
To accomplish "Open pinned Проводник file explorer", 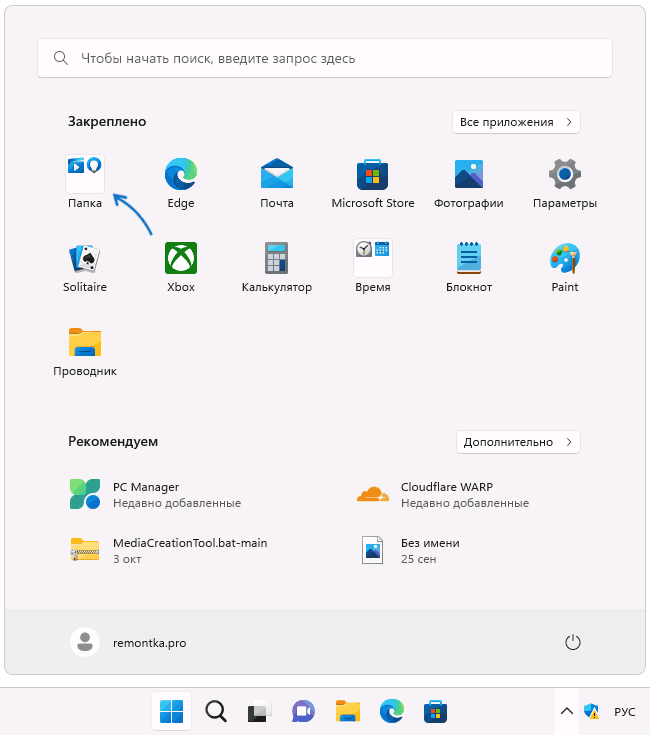I will [x=85, y=351].
